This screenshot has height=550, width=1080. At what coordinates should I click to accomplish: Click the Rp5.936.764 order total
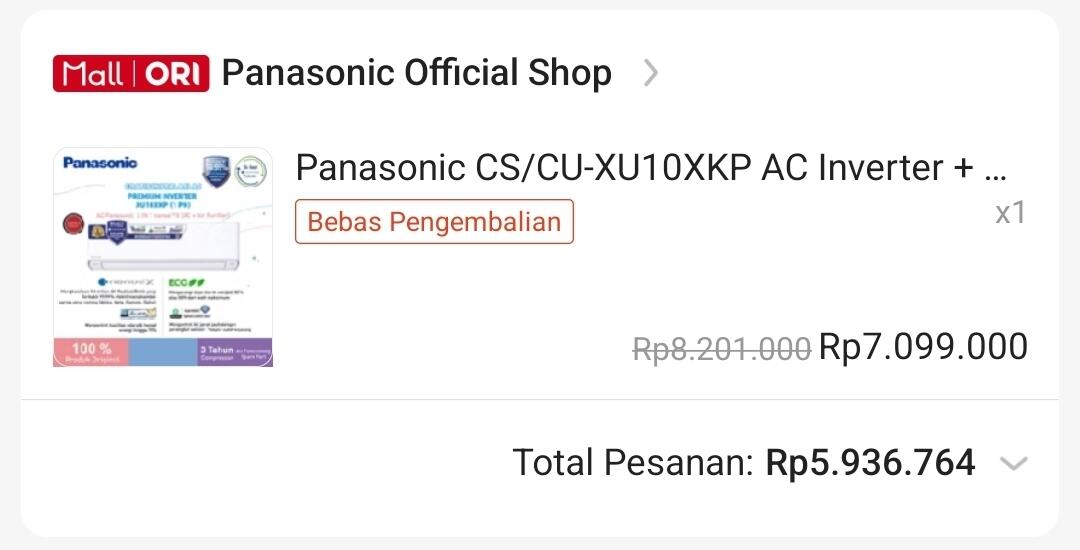[x=870, y=463]
